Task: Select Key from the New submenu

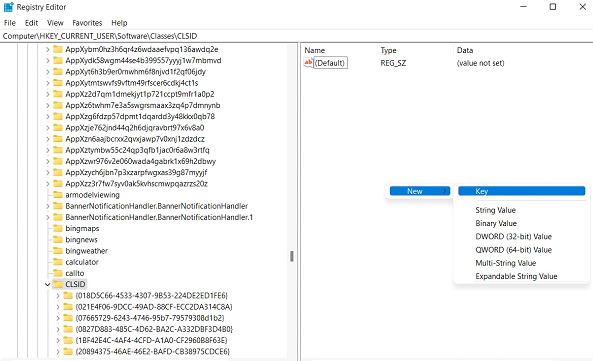Action: pyautogui.click(x=522, y=191)
